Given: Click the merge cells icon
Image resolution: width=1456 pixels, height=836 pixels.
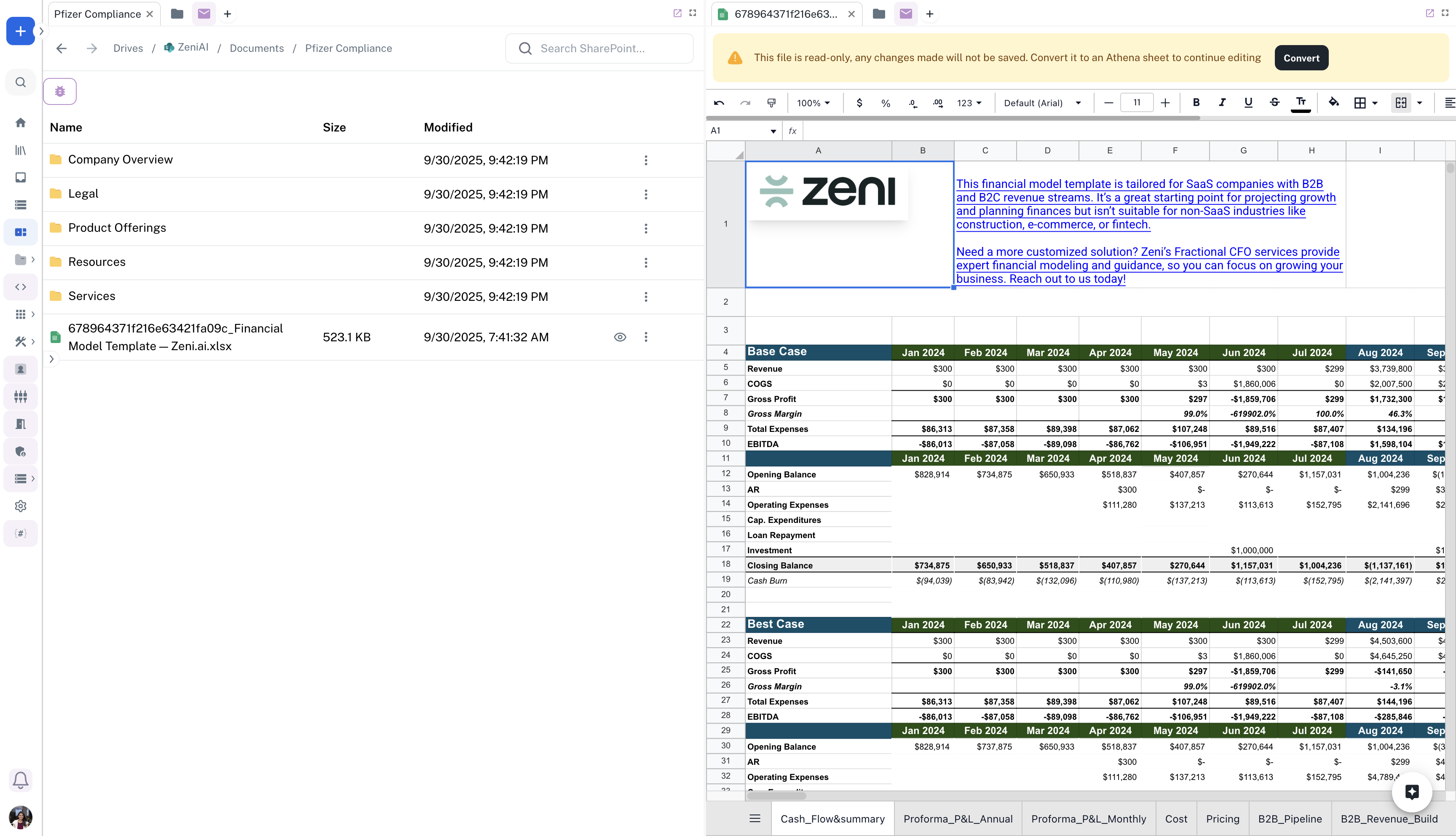Looking at the screenshot, I should (x=1401, y=103).
